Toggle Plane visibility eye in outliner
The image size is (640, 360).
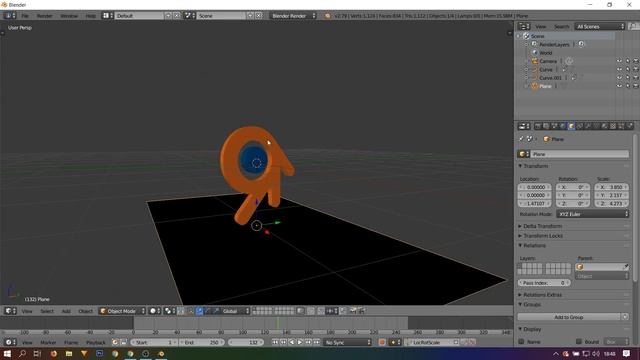619,86
